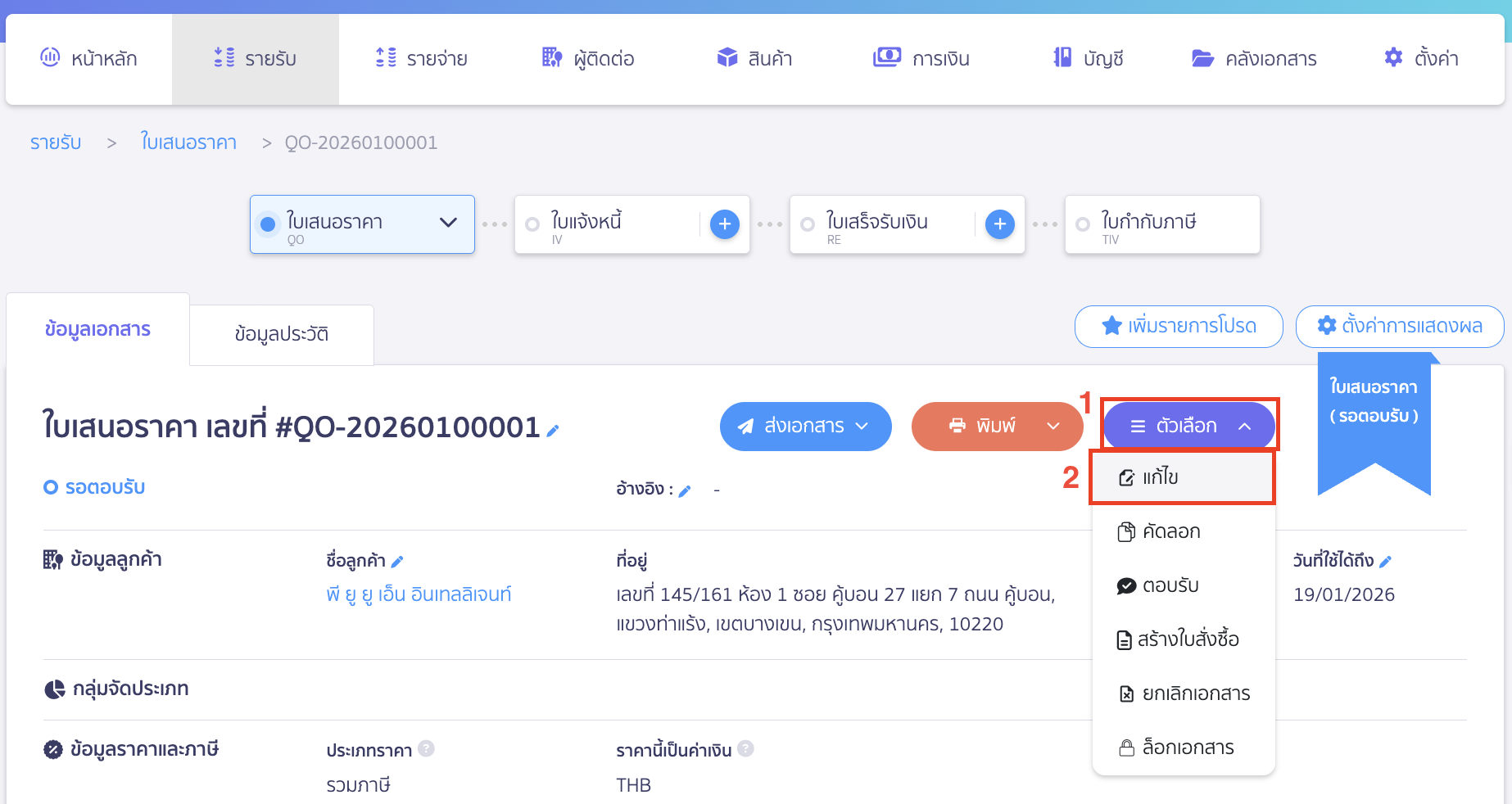This screenshot has height=804, width=1512.
Task: Click the pencil icon beside ชื่อลูกค้า
Action: [397, 562]
